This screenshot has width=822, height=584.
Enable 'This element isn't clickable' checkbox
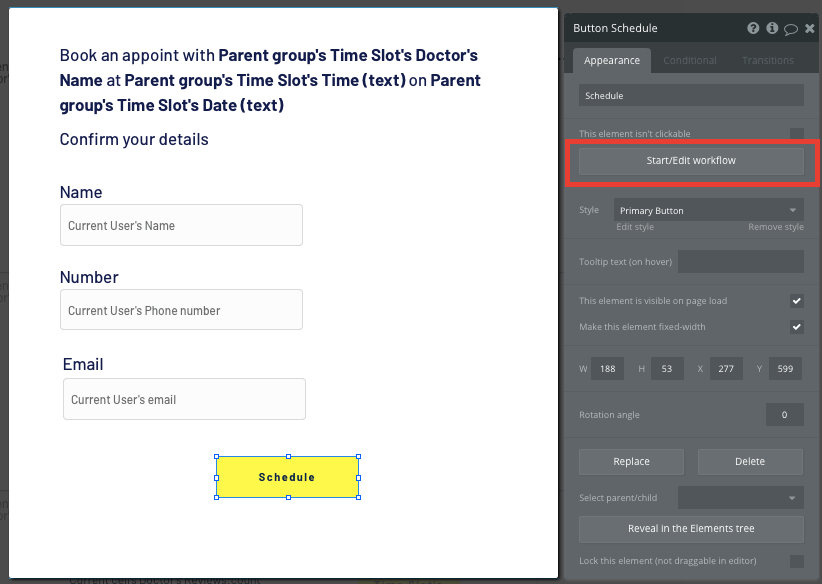[x=797, y=133]
